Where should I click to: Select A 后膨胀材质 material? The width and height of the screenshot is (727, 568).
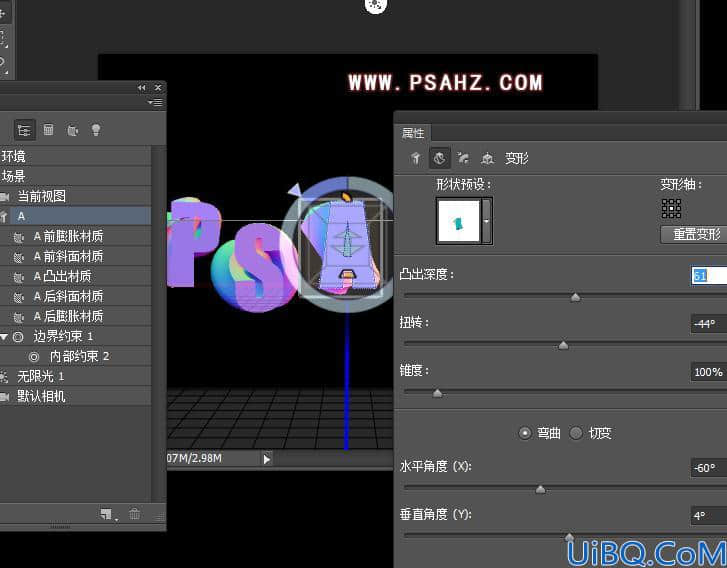tap(75, 316)
